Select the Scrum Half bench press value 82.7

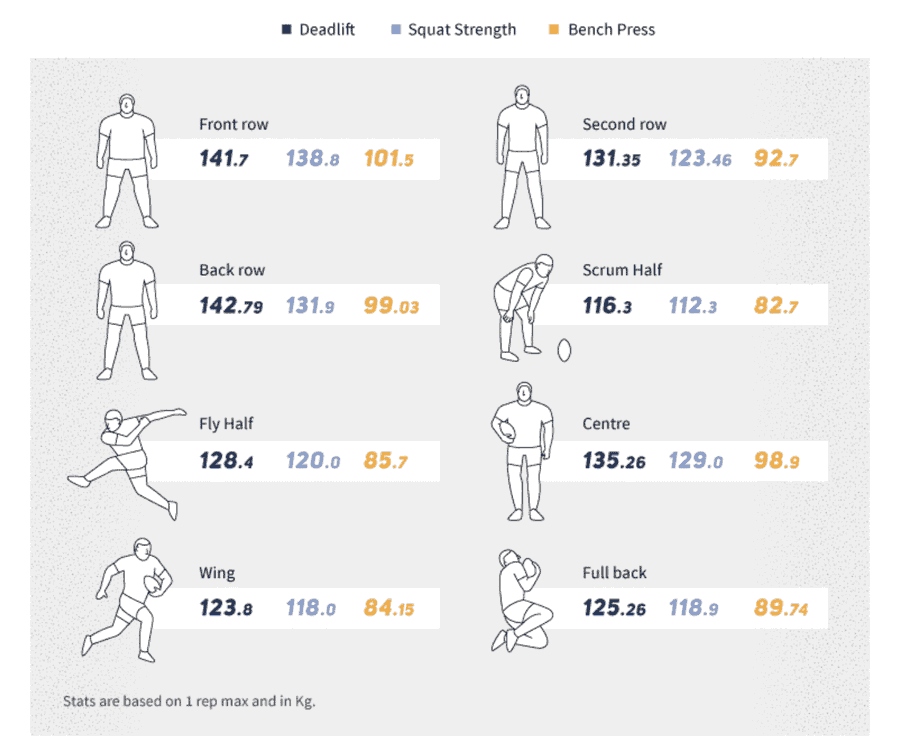click(776, 305)
